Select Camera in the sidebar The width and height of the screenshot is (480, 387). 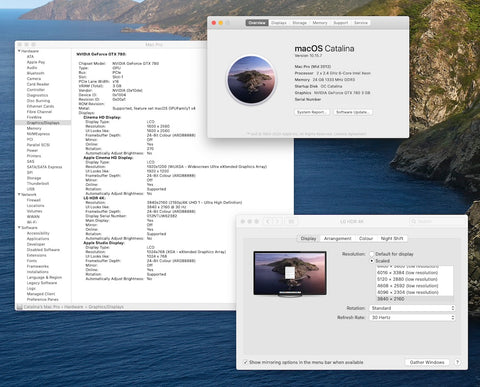pos(34,79)
